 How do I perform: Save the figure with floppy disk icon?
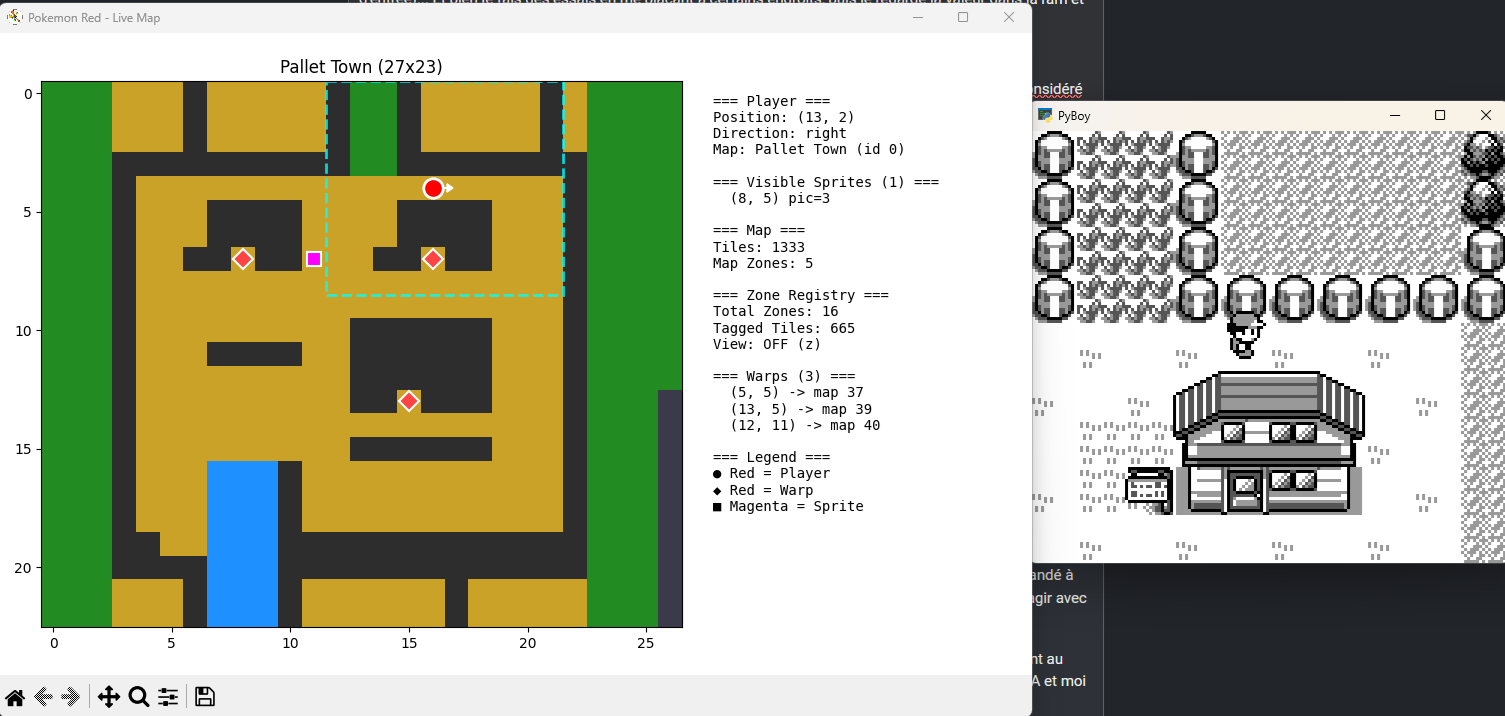[204, 697]
